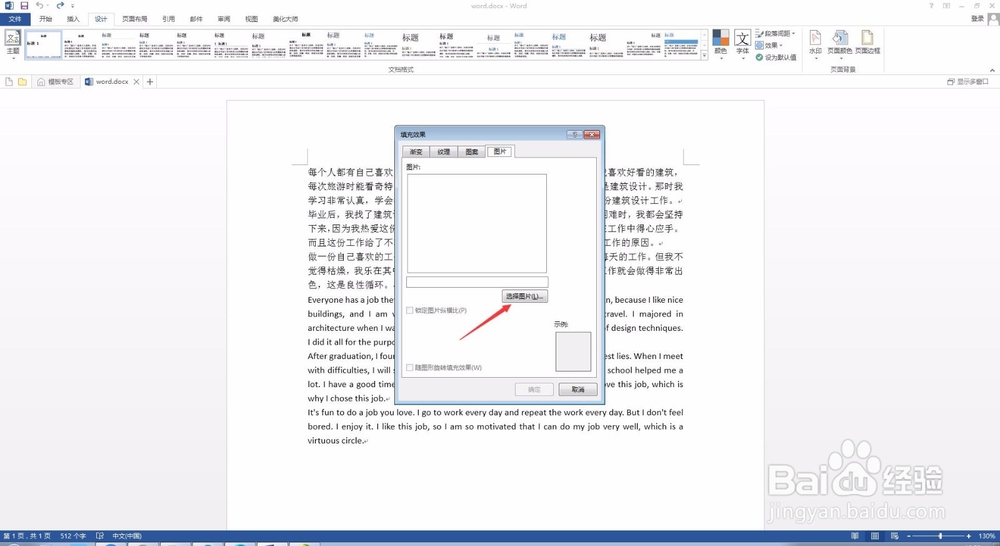Close the word.docx document tab
The height and width of the screenshot is (546, 1000).
tap(136, 82)
